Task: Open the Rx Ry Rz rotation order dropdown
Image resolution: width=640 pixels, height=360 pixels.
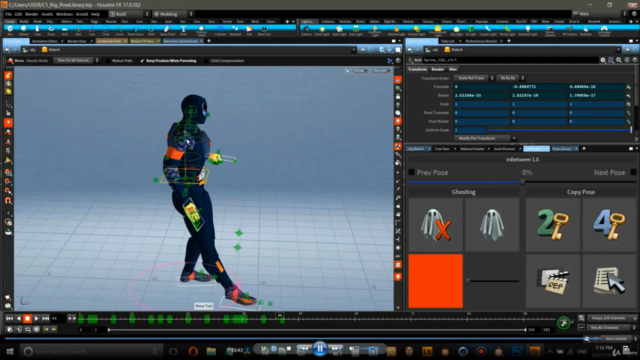Action: coord(511,78)
